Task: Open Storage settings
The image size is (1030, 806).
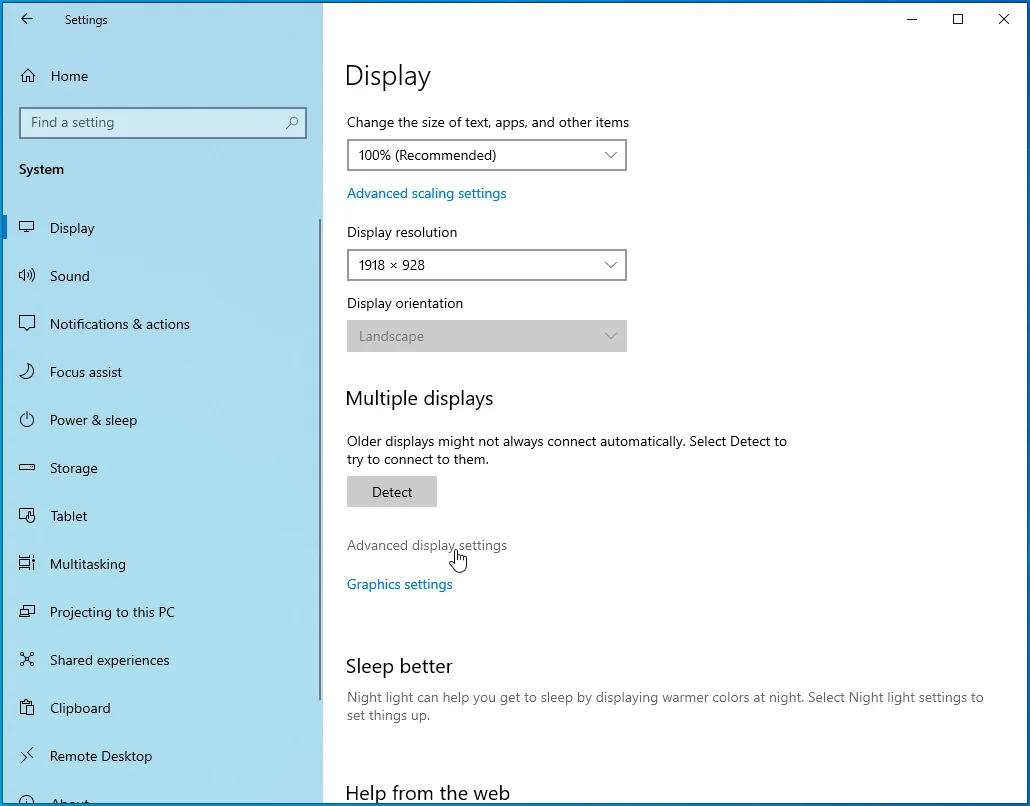Action: tap(162, 468)
